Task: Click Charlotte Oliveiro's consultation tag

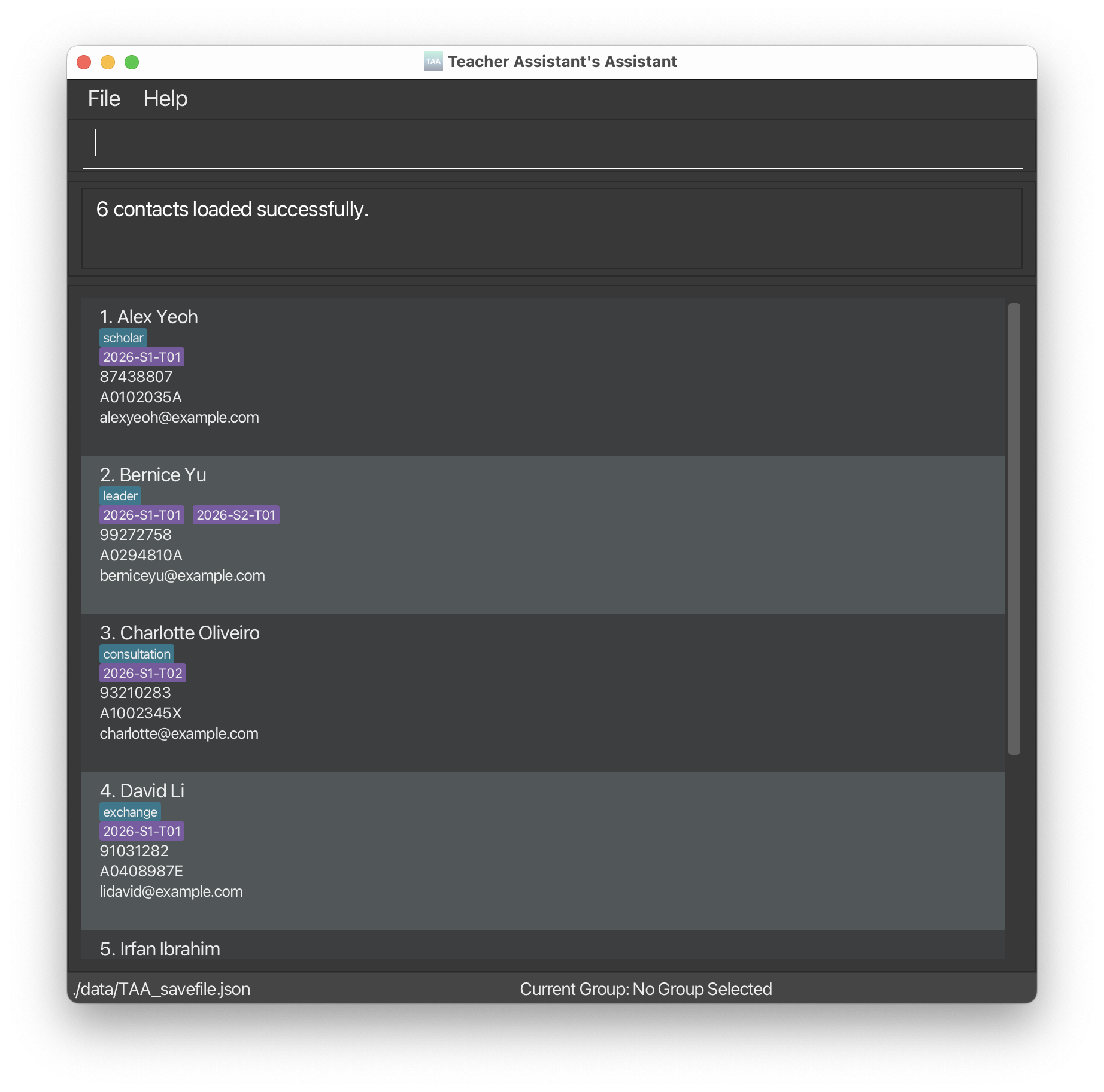Action: click(x=137, y=654)
